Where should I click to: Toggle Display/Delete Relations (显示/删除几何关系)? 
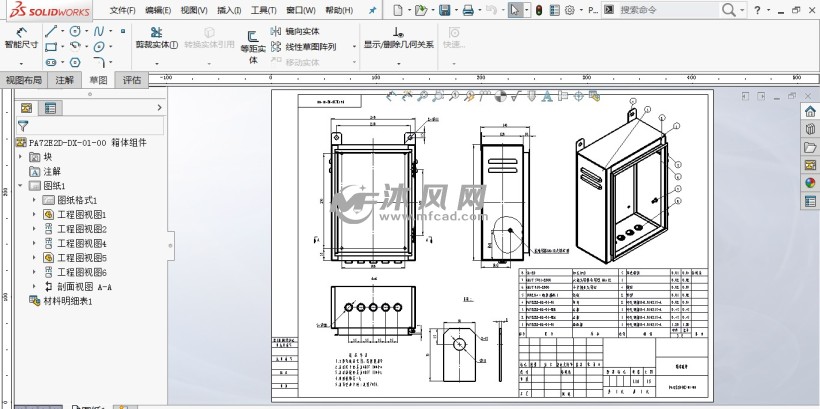click(397, 38)
